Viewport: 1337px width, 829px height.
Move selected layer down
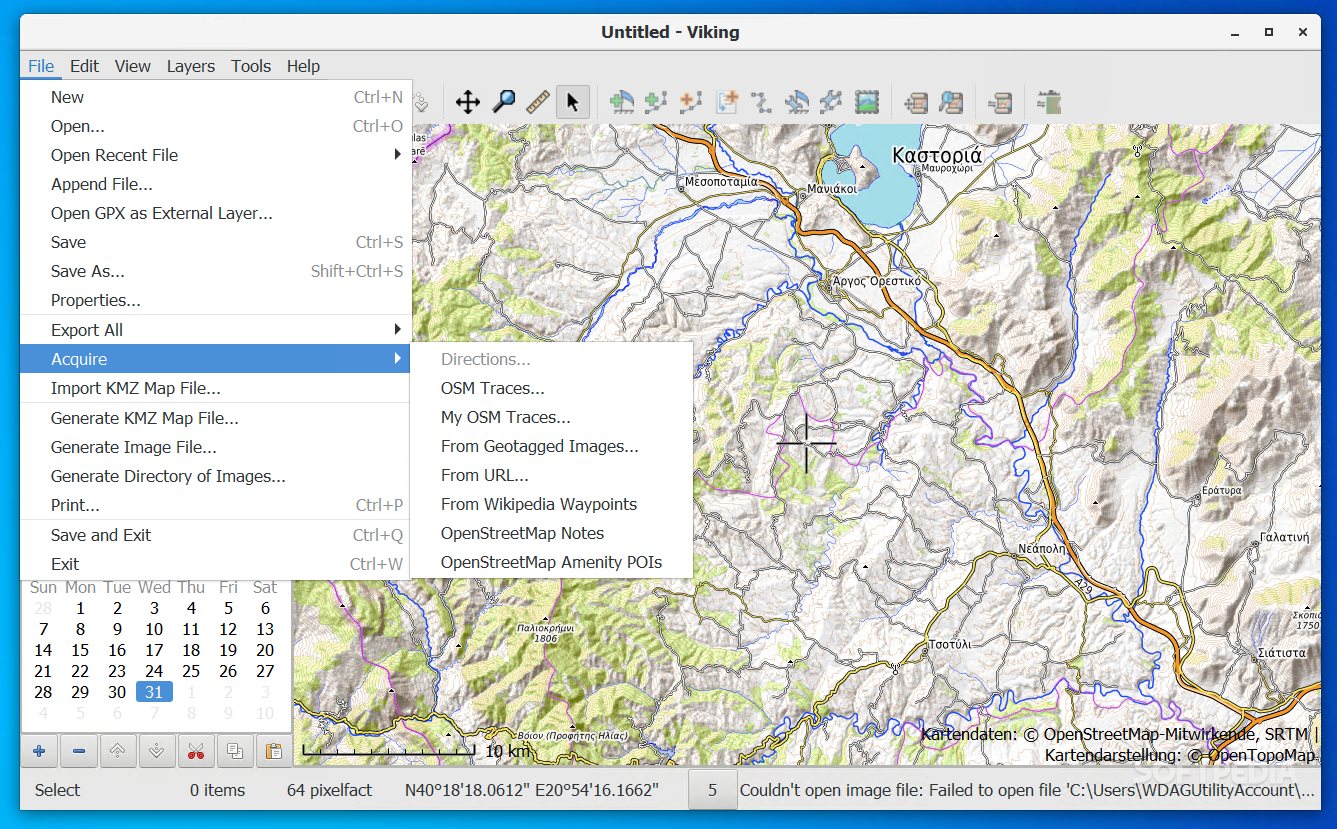[x=156, y=751]
